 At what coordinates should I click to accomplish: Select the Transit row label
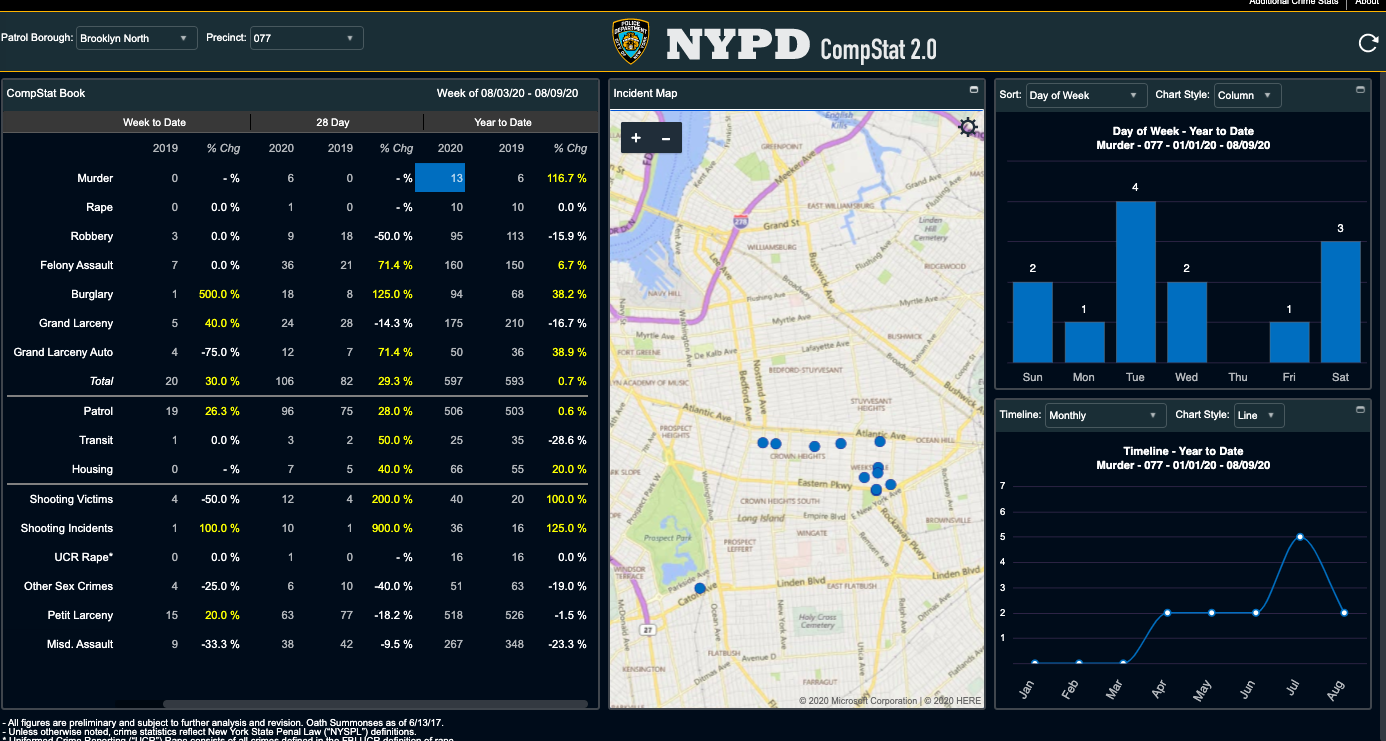[x=96, y=440]
